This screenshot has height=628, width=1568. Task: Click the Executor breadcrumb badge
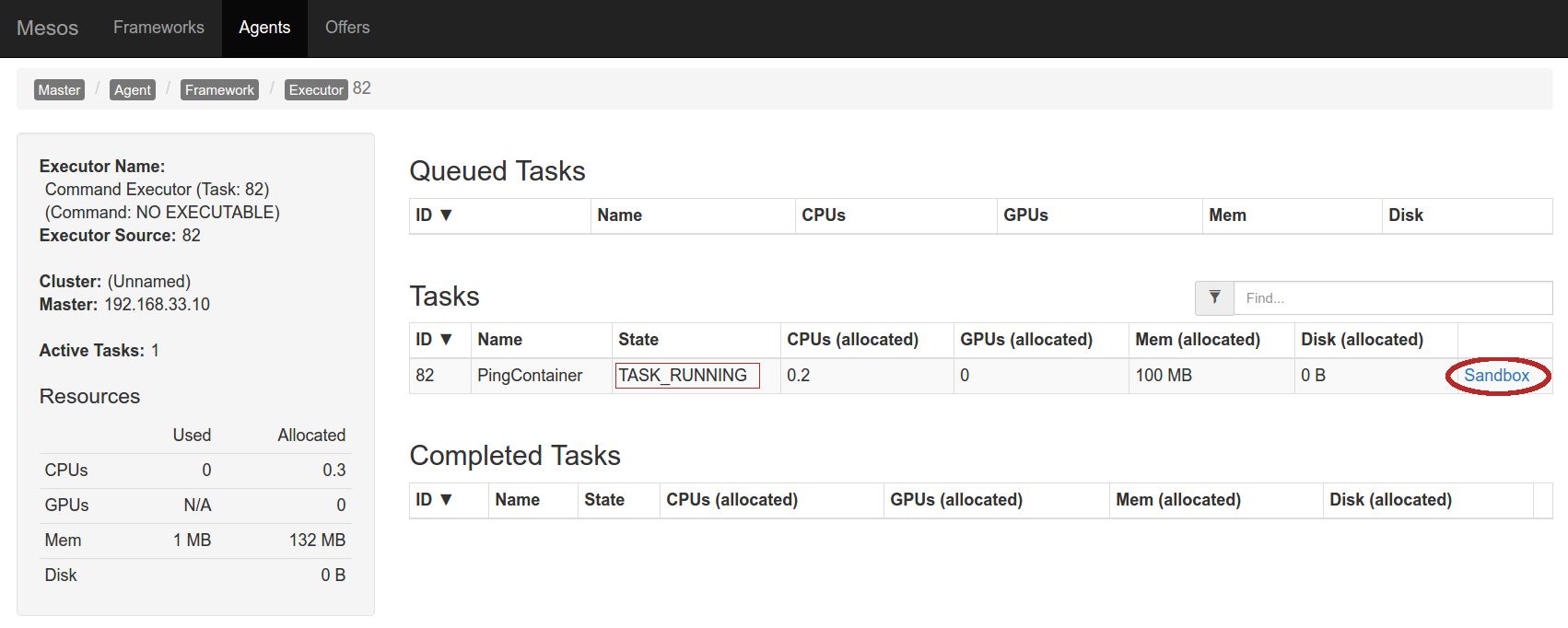[x=316, y=89]
